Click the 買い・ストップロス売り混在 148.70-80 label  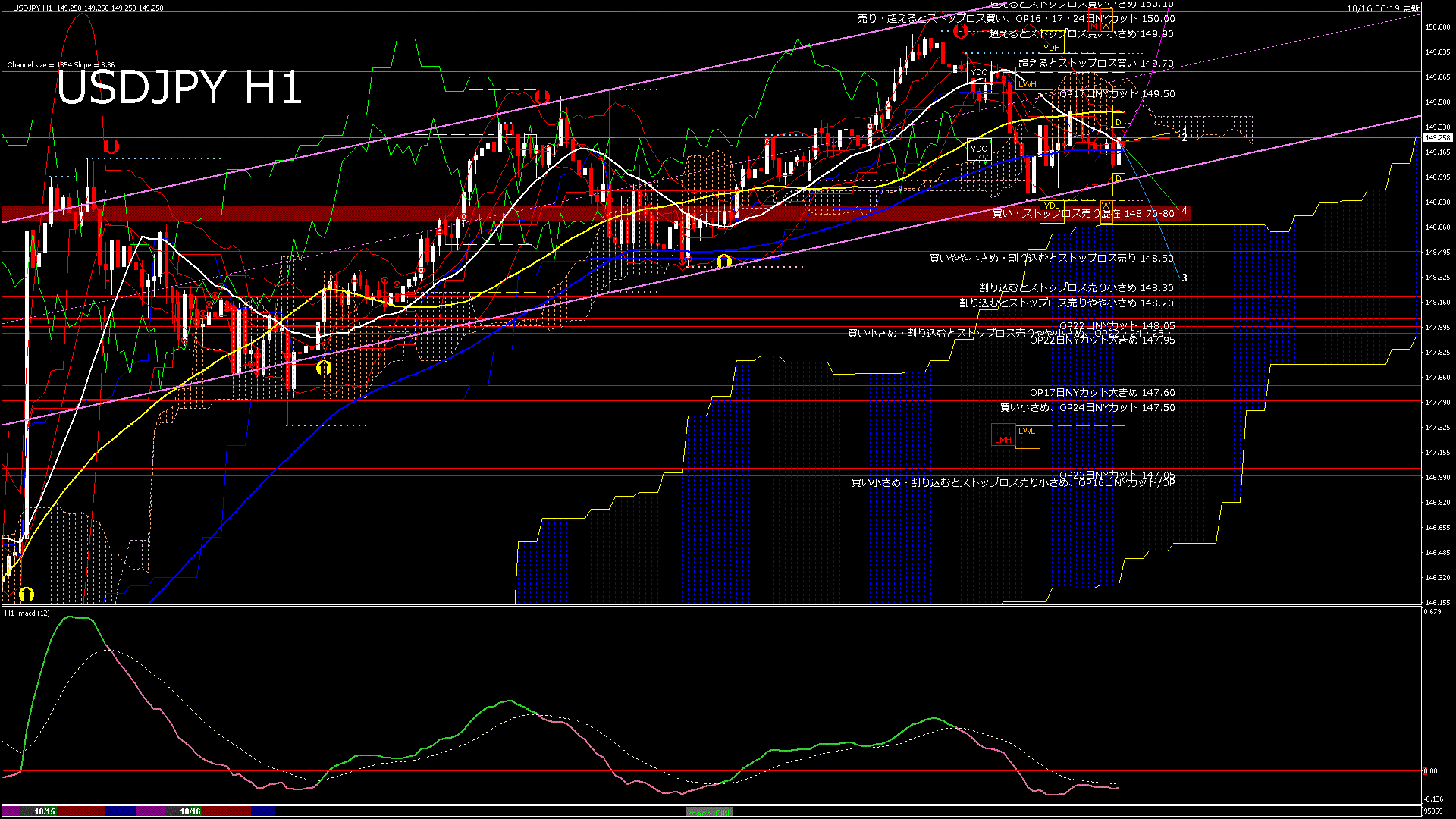click(x=1084, y=214)
